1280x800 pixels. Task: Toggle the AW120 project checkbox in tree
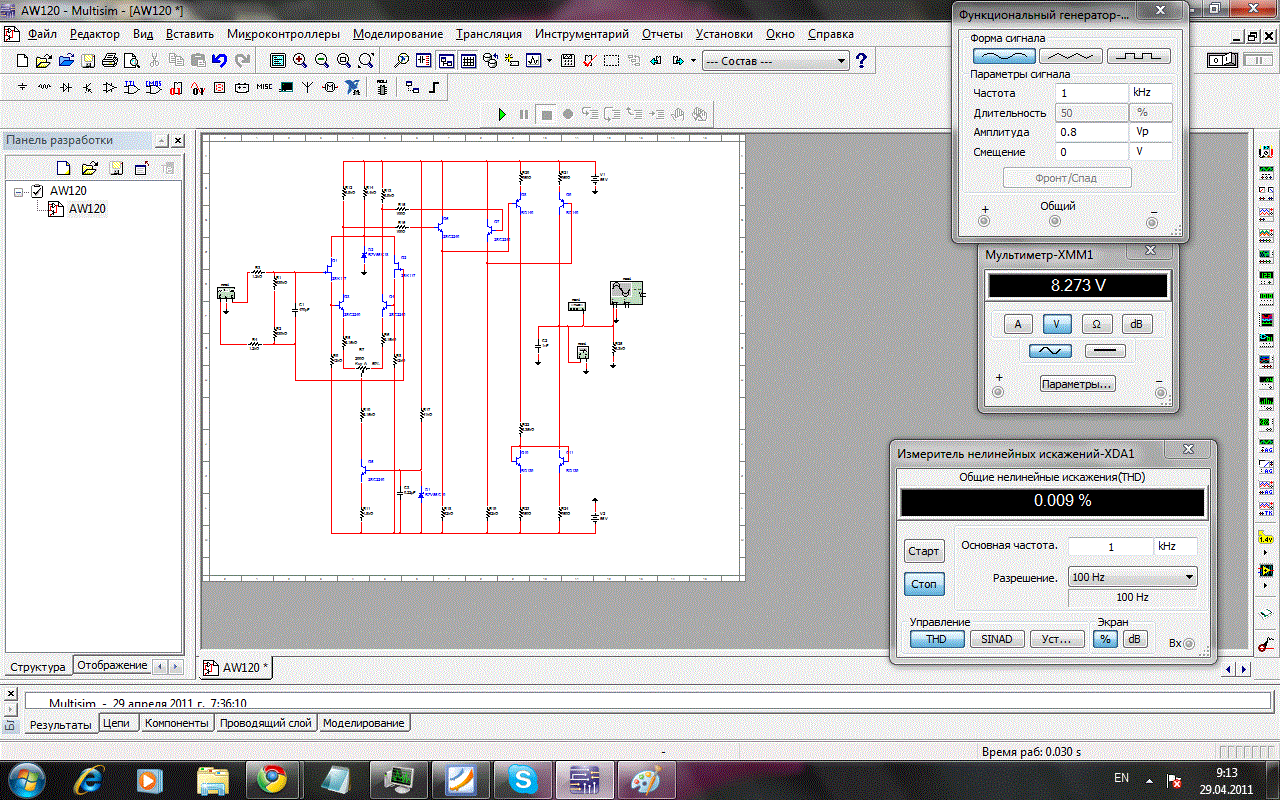(x=37, y=190)
